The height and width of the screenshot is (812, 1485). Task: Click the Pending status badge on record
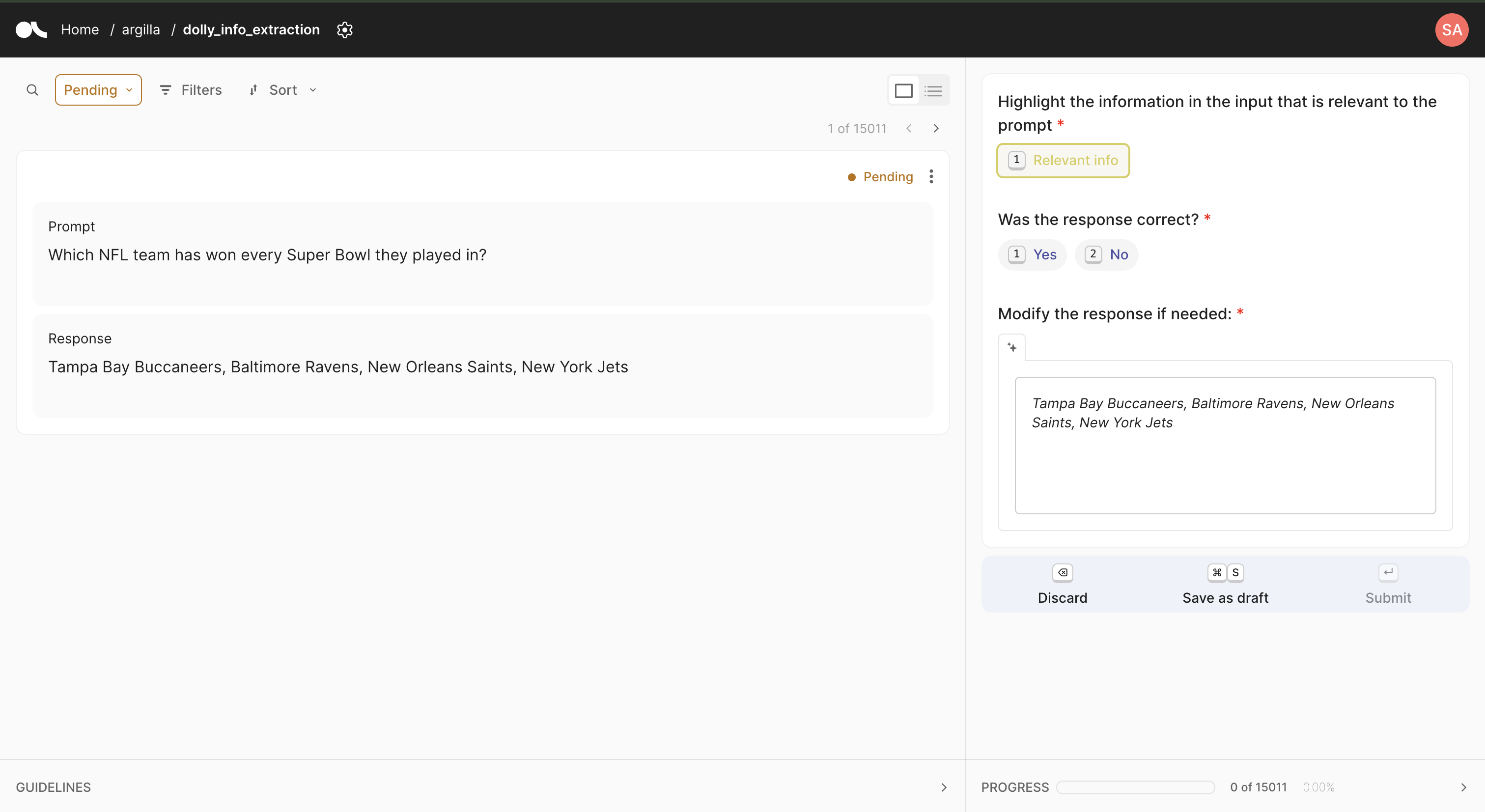[880, 177]
